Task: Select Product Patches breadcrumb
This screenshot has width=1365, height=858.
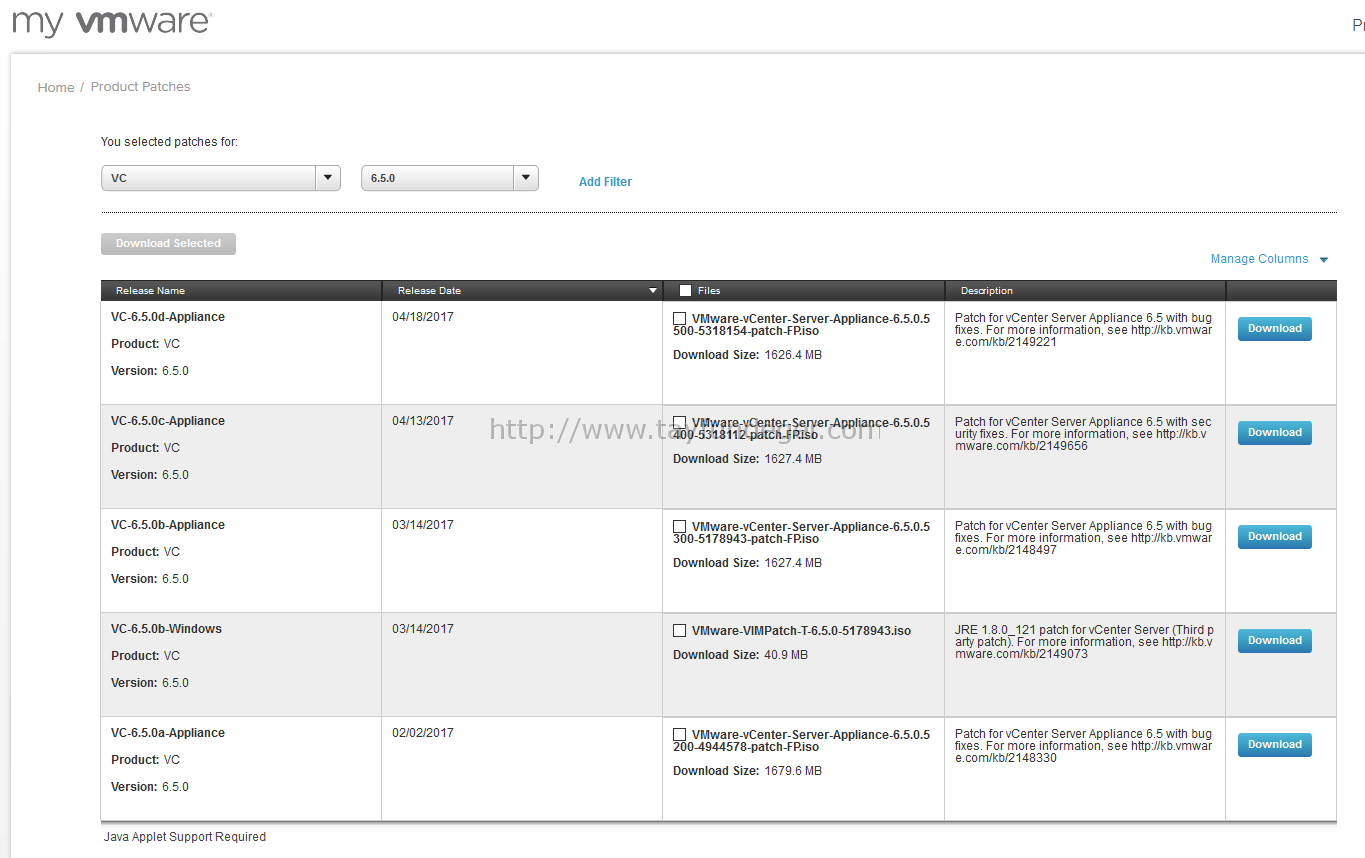Action: coord(140,87)
